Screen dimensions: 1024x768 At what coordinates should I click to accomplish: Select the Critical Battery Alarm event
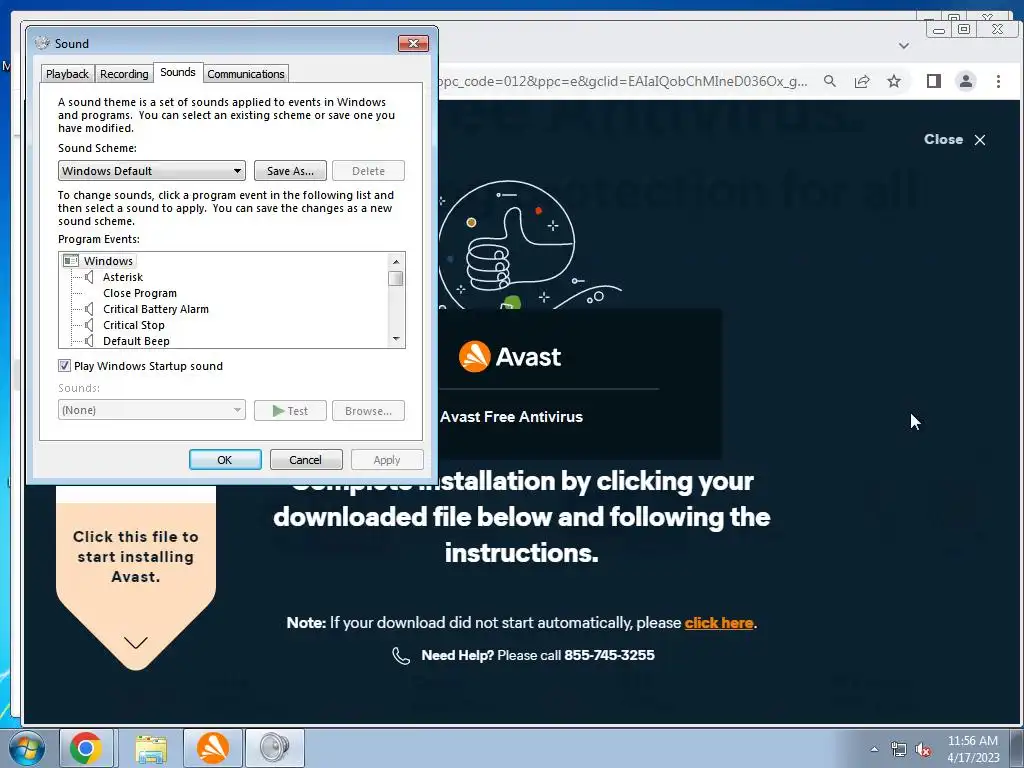click(x=155, y=309)
